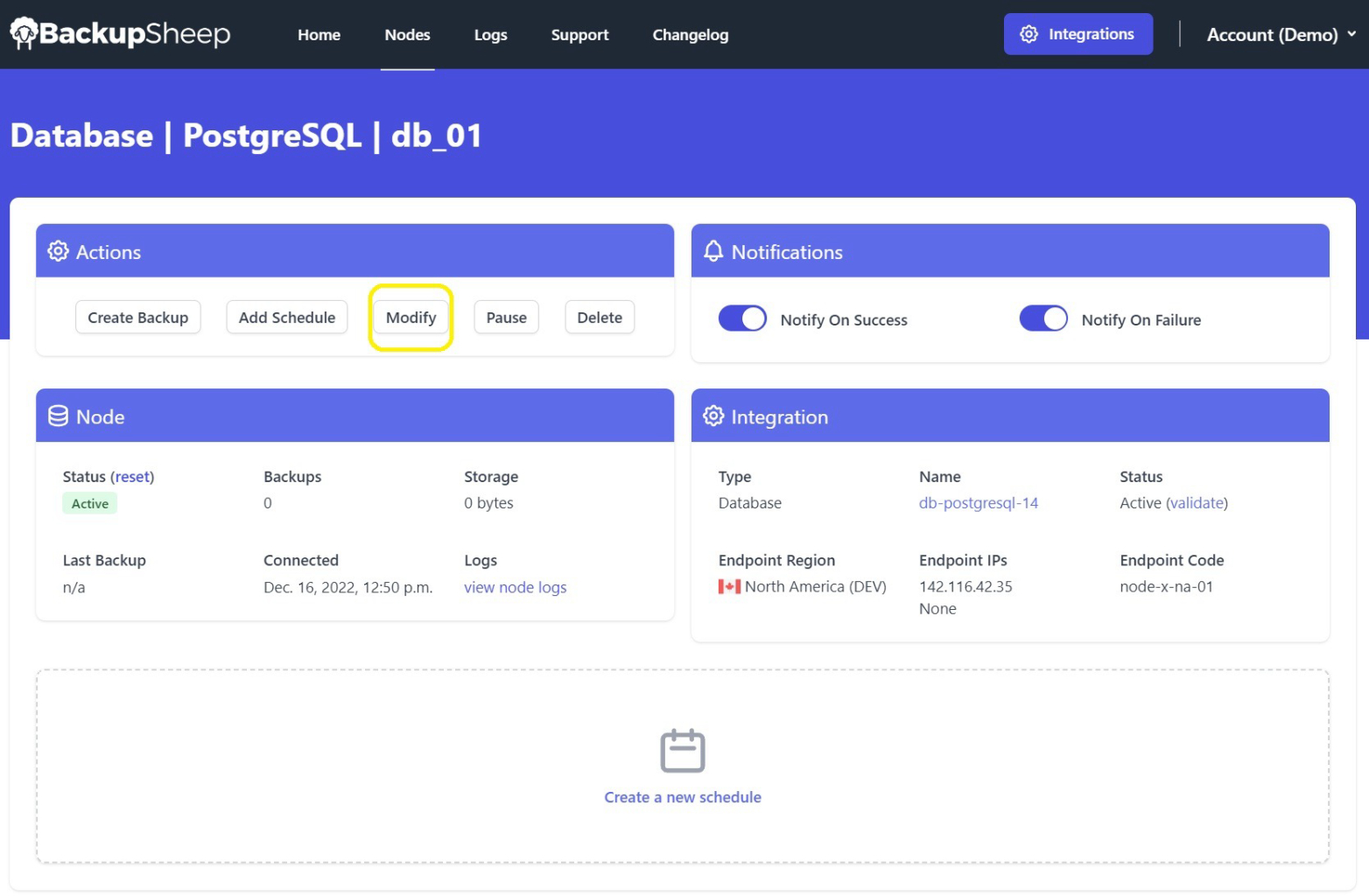1369x896 pixels.
Task: Click the Add Schedule button
Action: 287,318
